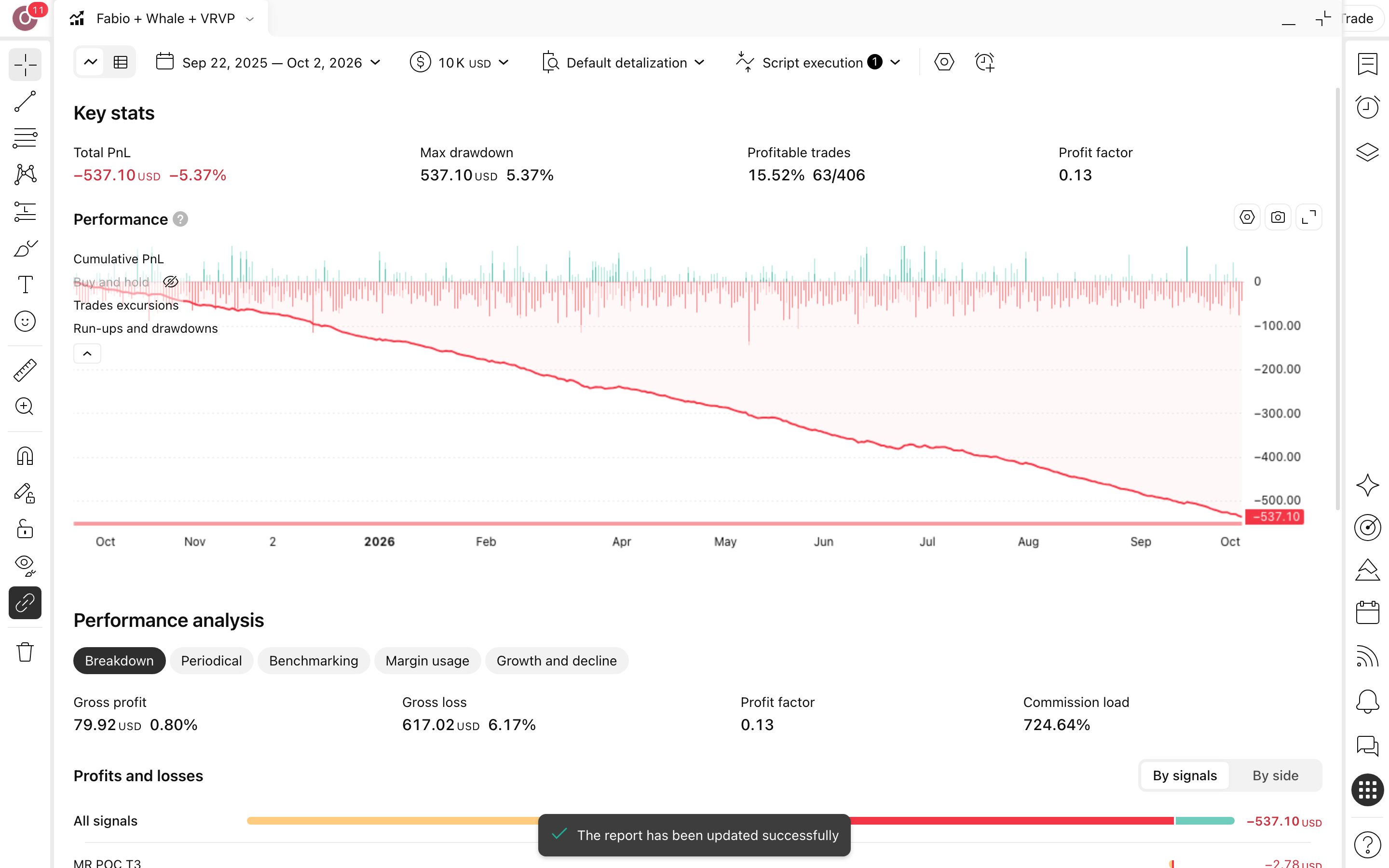
Task: Open the date range dropdown
Action: (x=269, y=62)
